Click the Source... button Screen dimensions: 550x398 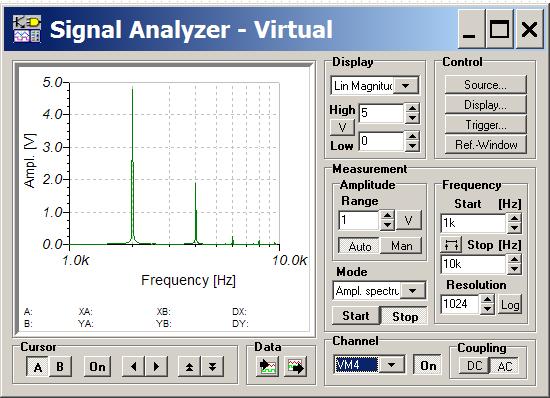485,85
